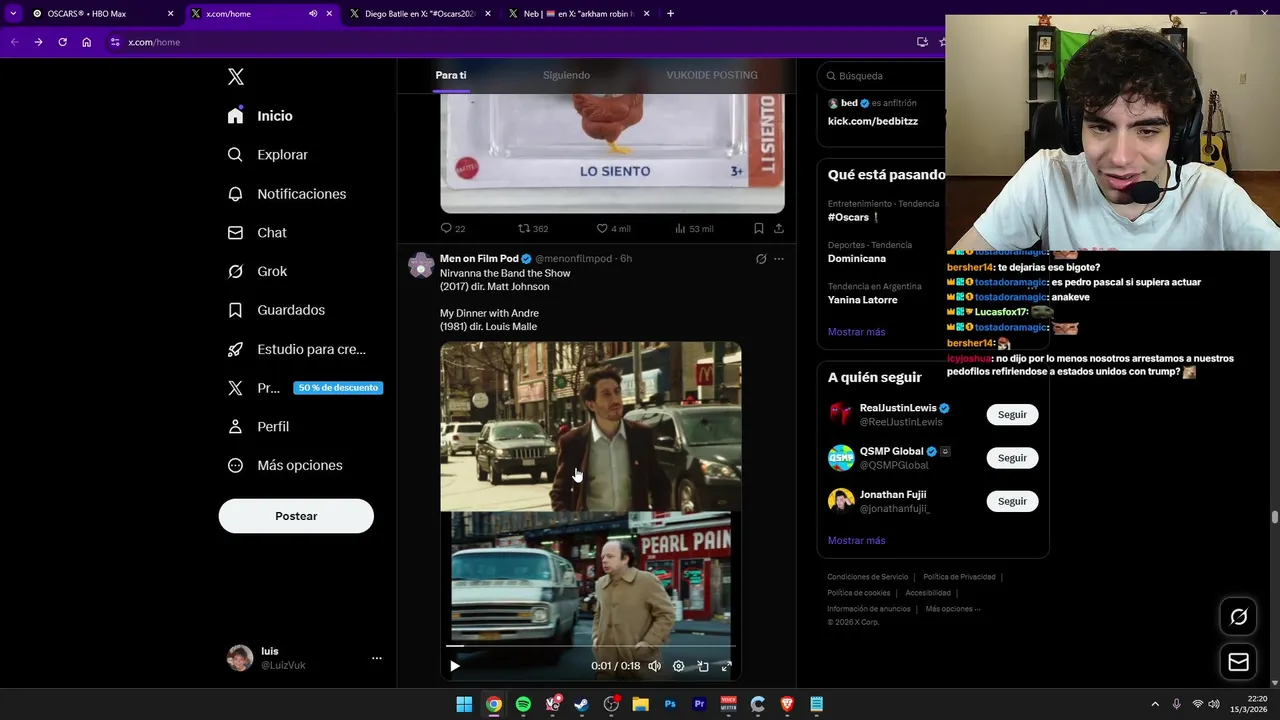The image size is (1280, 720).
Task: Open floating messages envelope button
Action: click(1238, 662)
